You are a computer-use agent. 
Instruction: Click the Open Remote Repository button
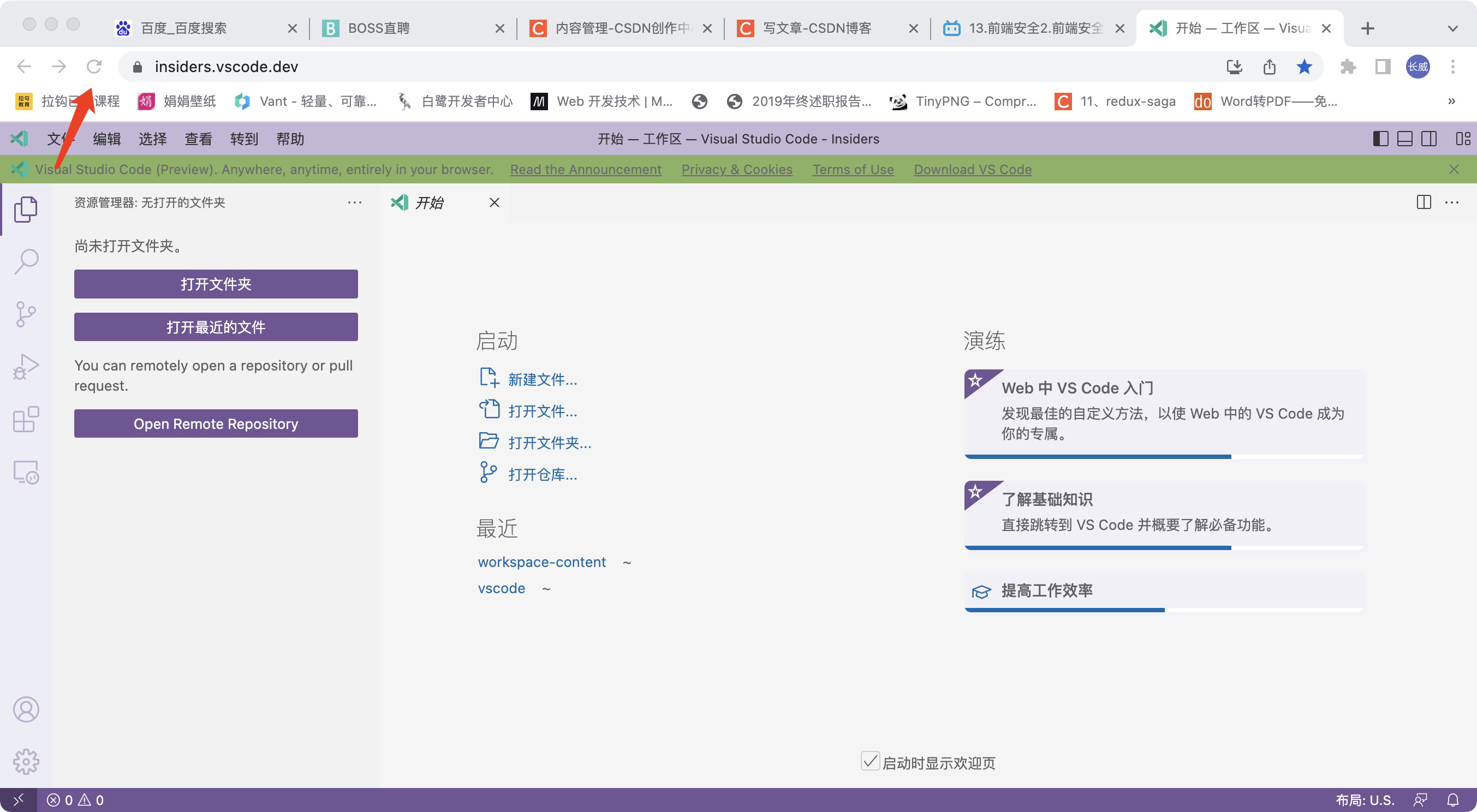coord(216,423)
